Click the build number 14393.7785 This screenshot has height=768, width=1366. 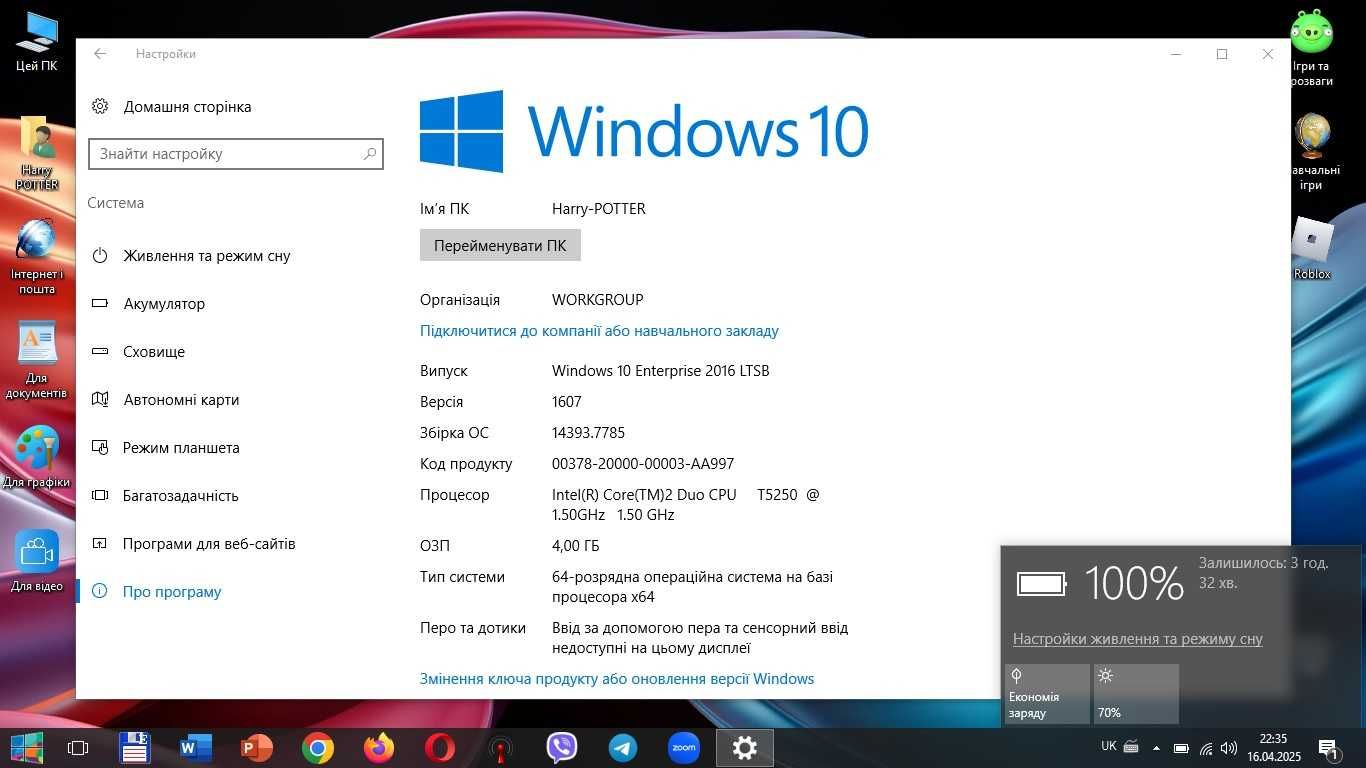(x=588, y=433)
